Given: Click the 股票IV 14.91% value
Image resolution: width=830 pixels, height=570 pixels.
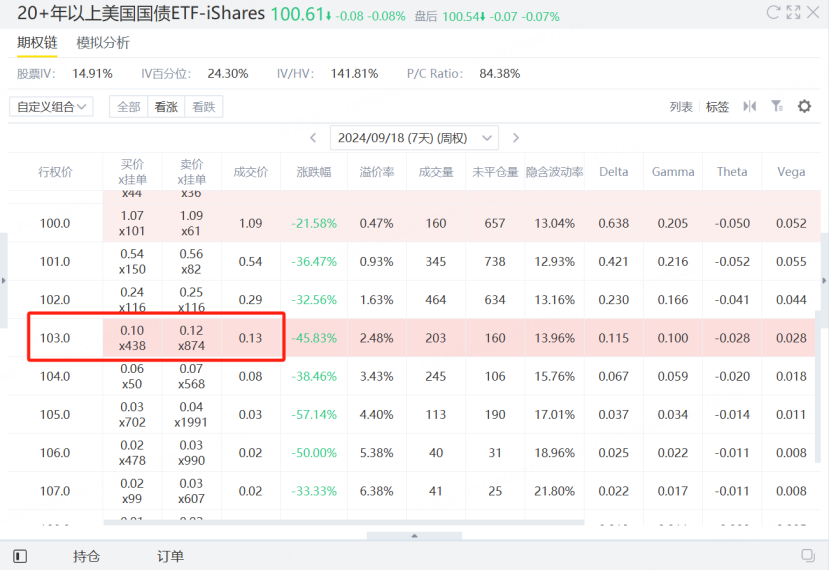Looking at the screenshot, I should pos(92,74).
